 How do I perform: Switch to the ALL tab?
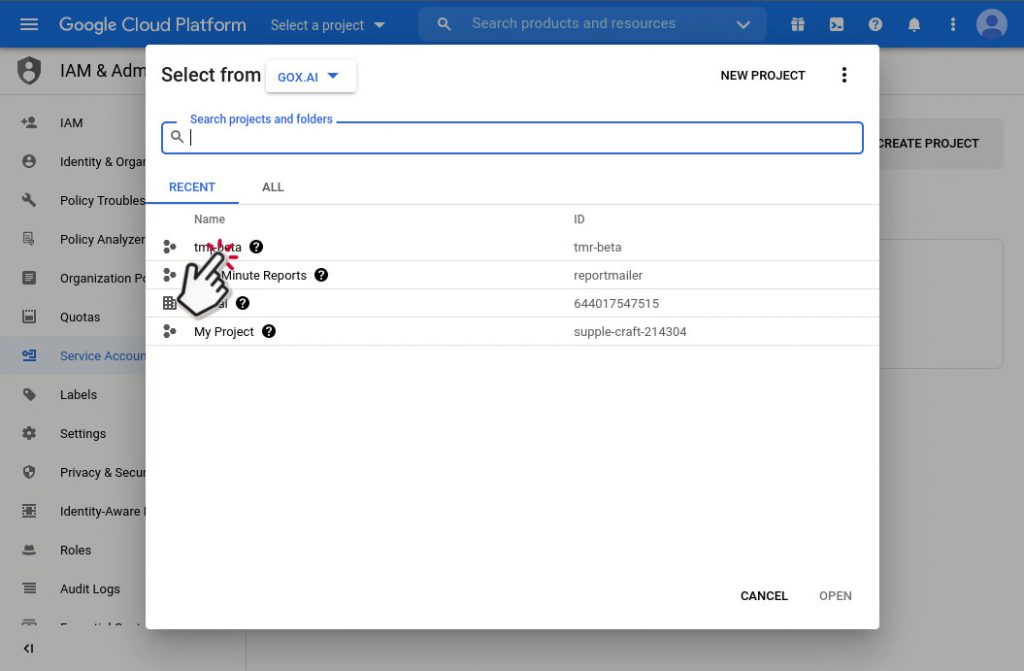click(x=273, y=188)
